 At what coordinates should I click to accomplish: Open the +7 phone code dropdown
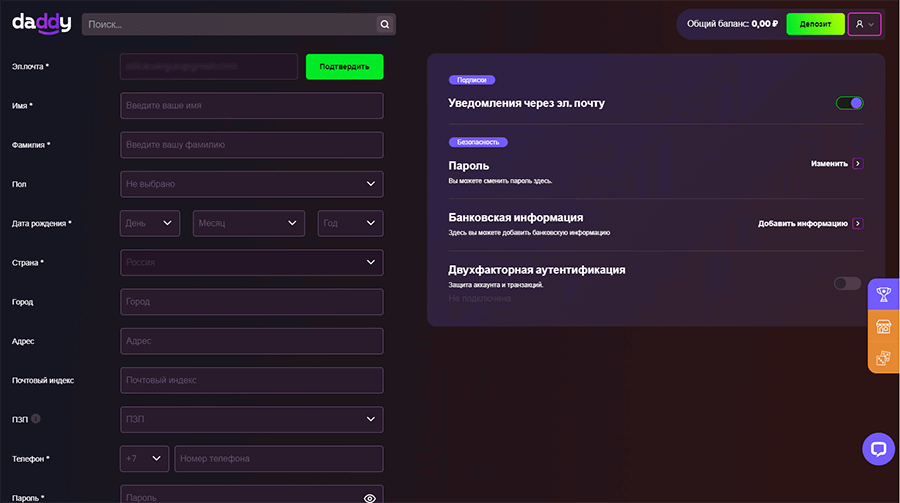coord(144,459)
